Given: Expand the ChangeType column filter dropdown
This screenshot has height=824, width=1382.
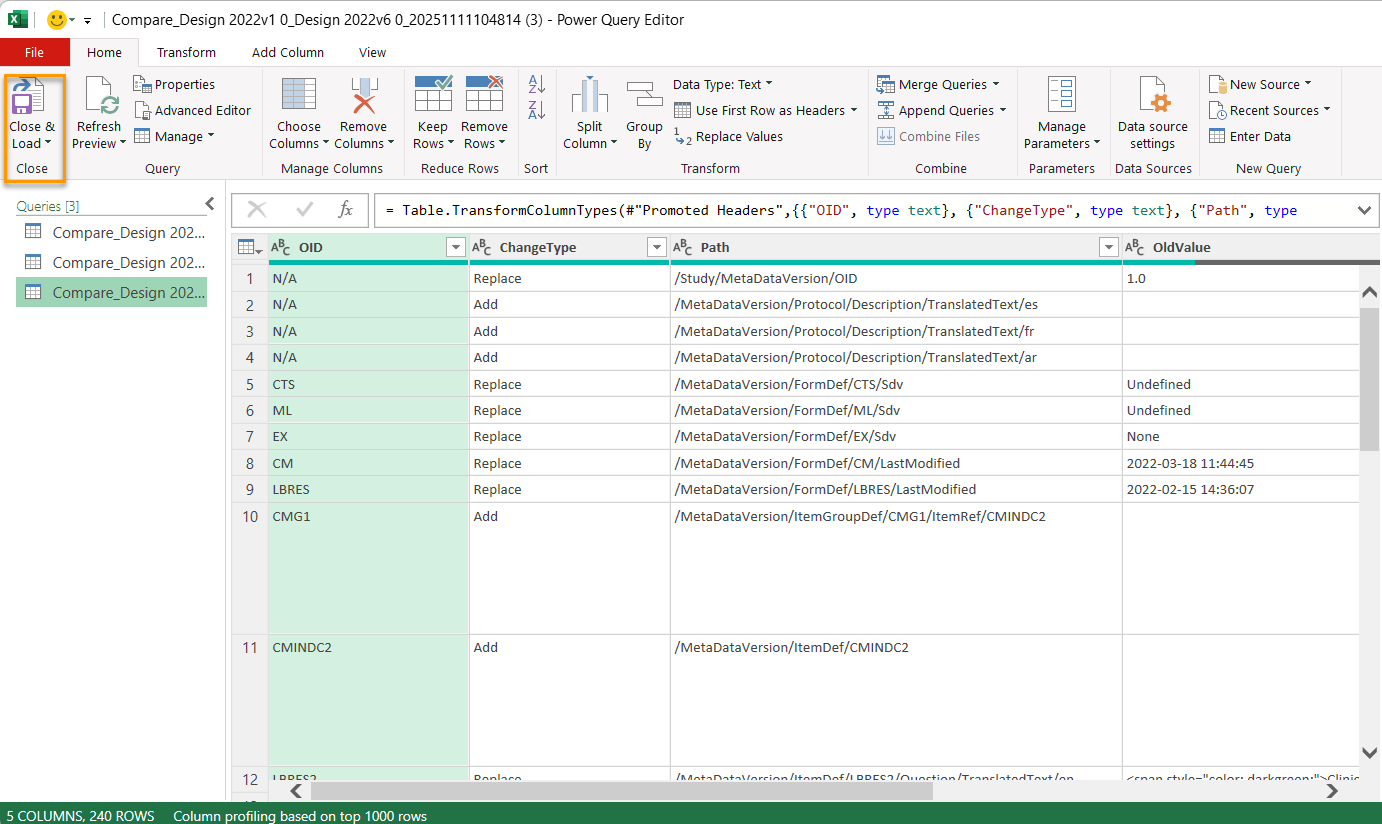Looking at the screenshot, I should coord(657,247).
